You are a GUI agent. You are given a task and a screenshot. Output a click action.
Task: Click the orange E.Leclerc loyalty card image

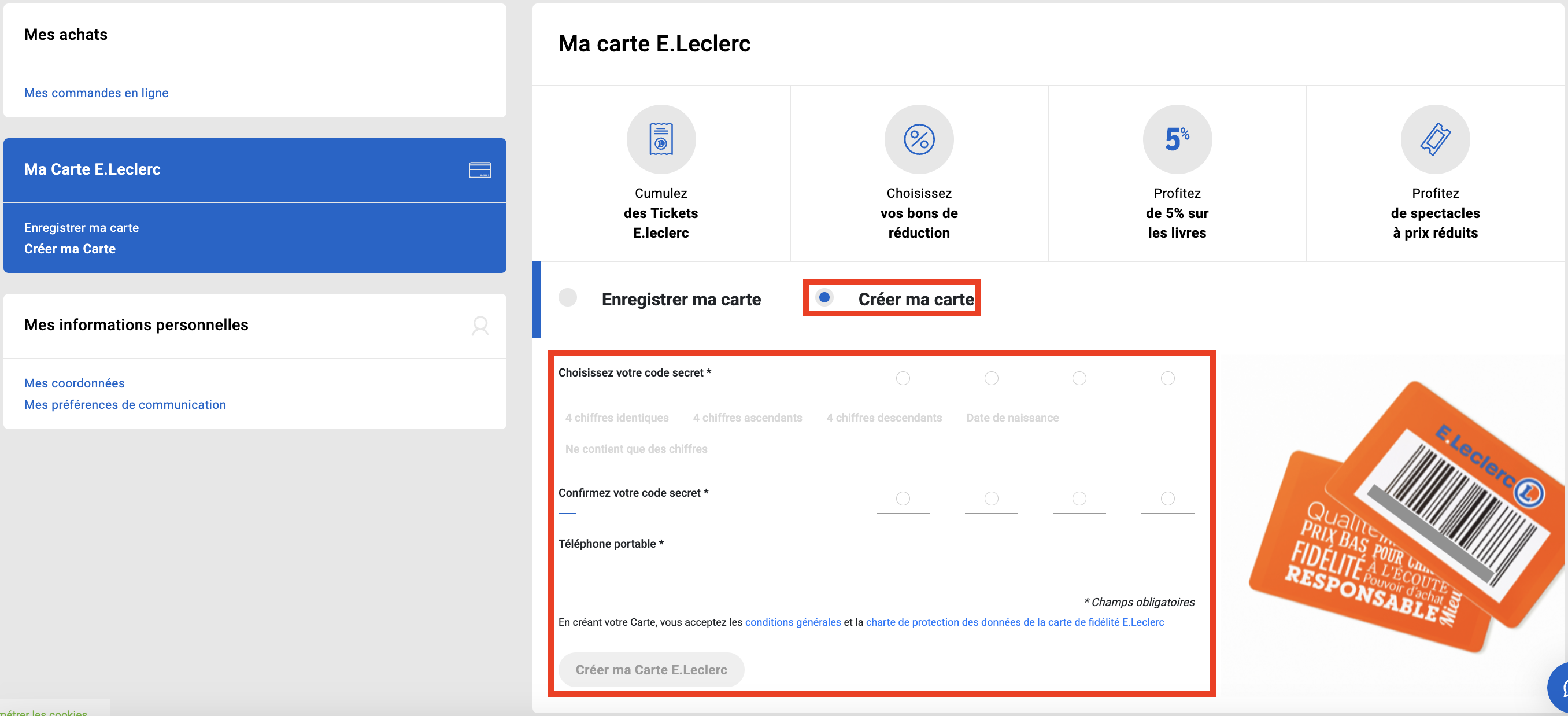pos(1406,518)
